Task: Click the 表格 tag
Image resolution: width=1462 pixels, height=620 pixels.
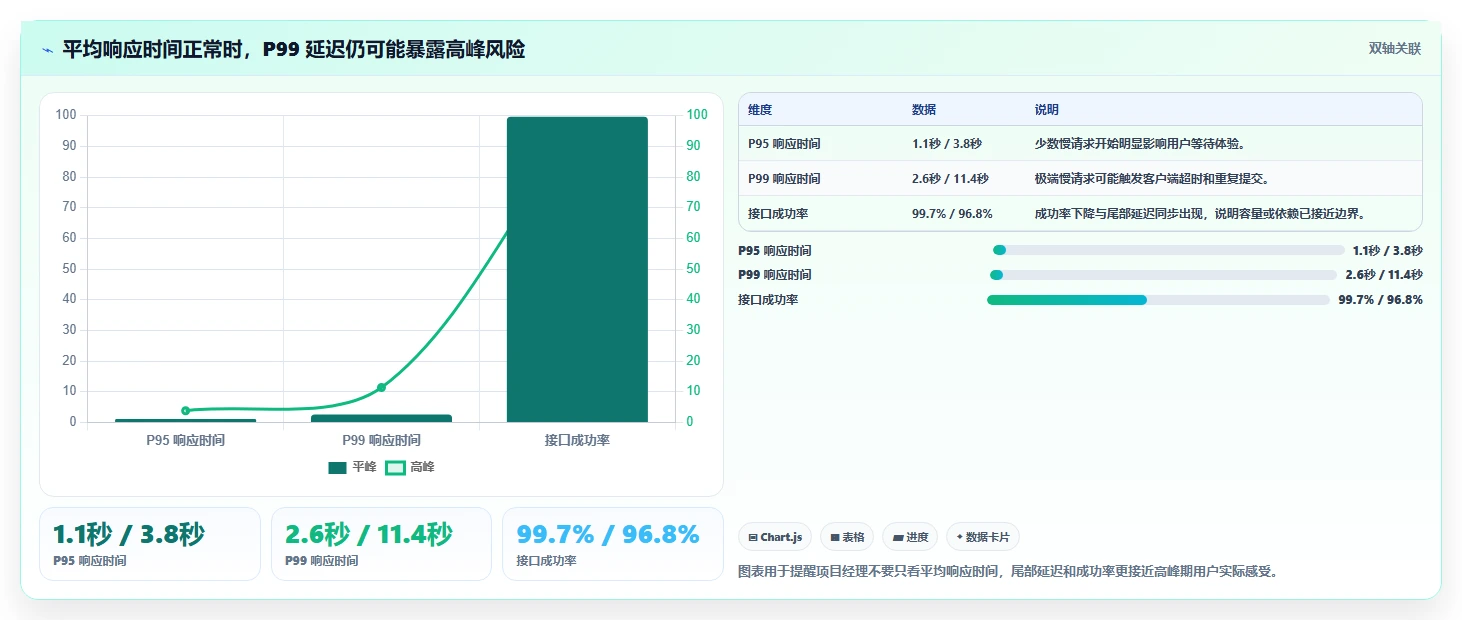Action: click(847, 537)
